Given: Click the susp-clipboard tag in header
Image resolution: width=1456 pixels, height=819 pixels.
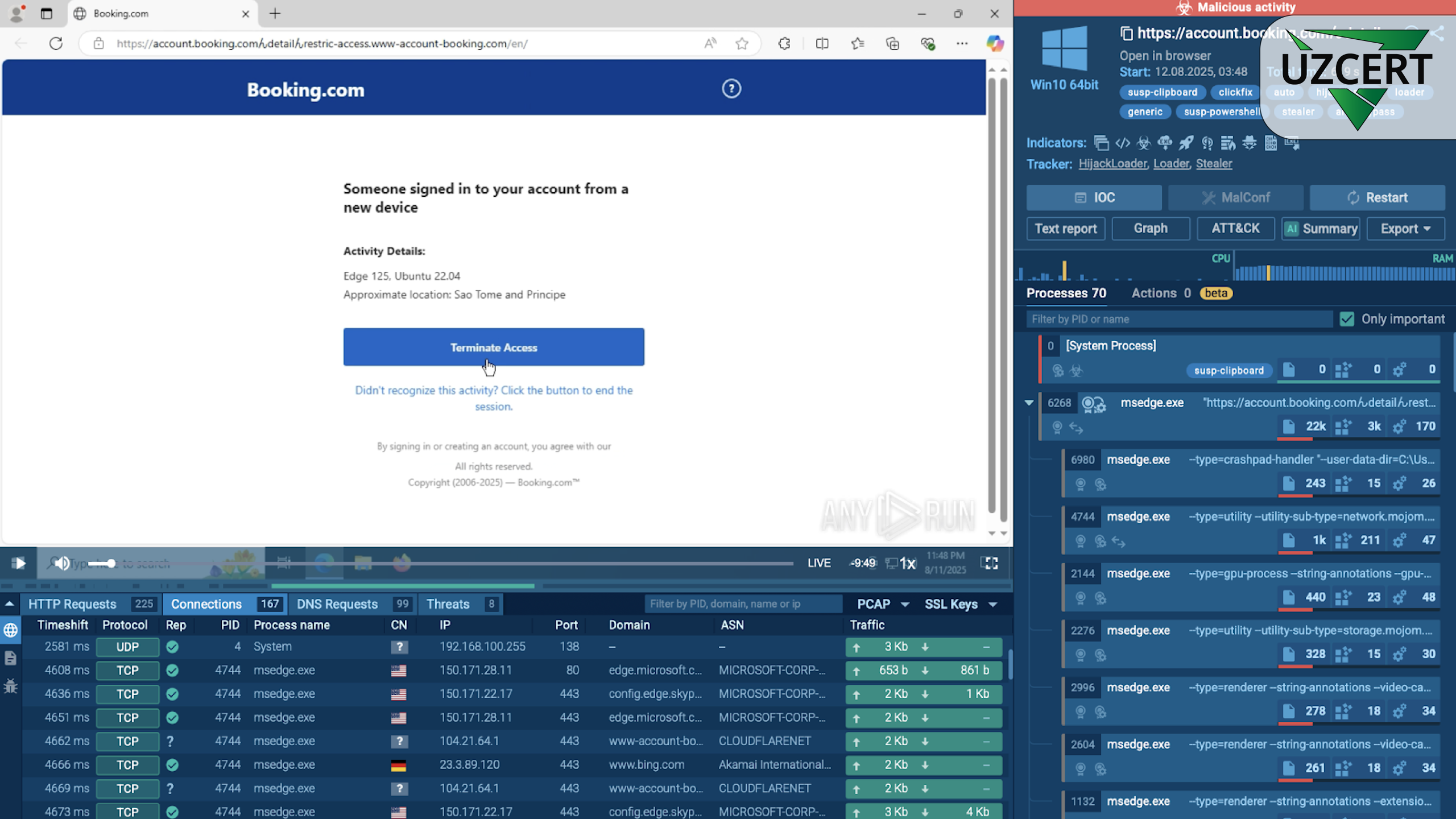Looking at the screenshot, I should pyautogui.click(x=1162, y=92).
